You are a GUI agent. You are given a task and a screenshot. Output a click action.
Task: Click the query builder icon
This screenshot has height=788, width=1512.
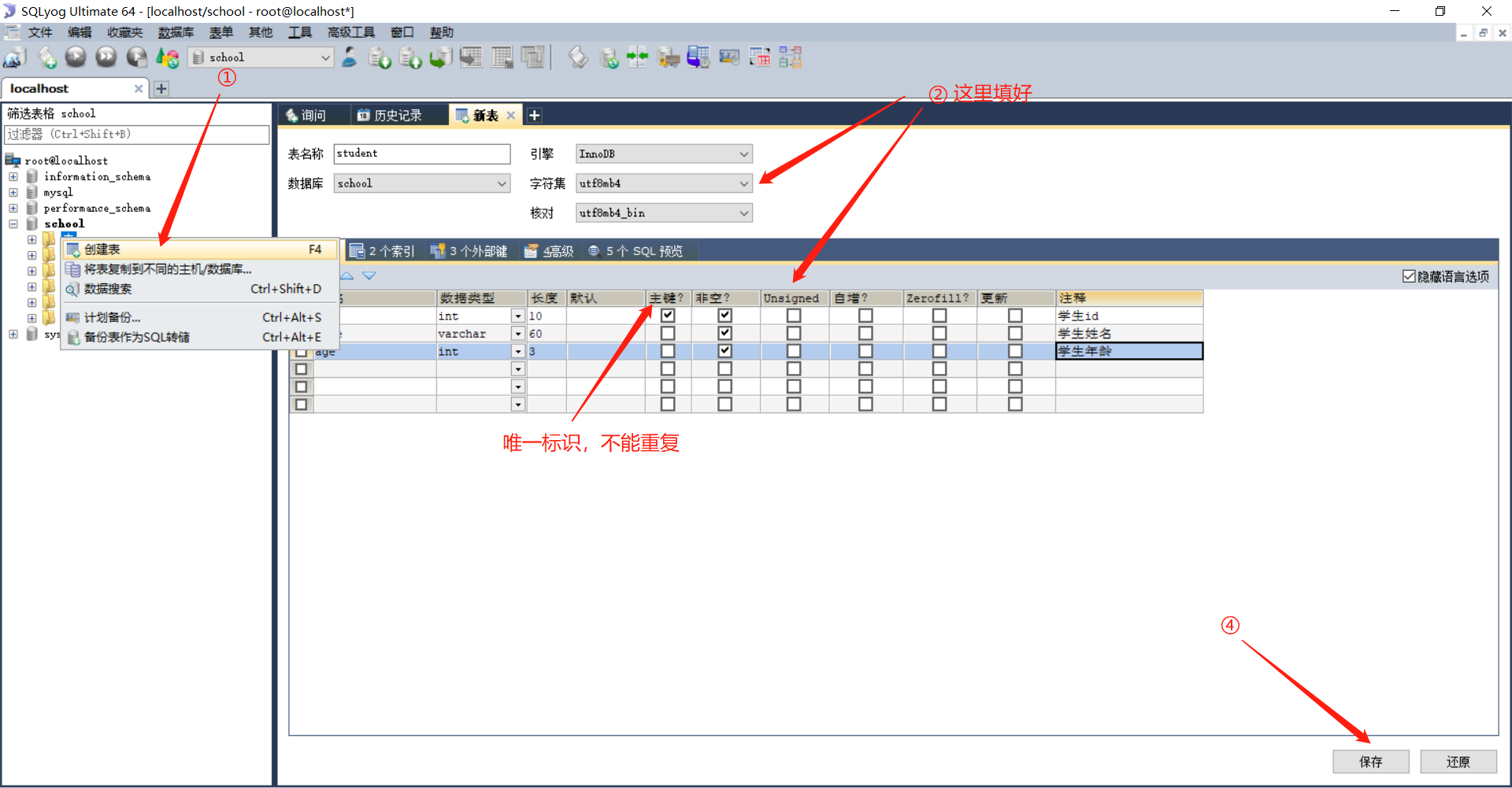click(x=760, y=57)
